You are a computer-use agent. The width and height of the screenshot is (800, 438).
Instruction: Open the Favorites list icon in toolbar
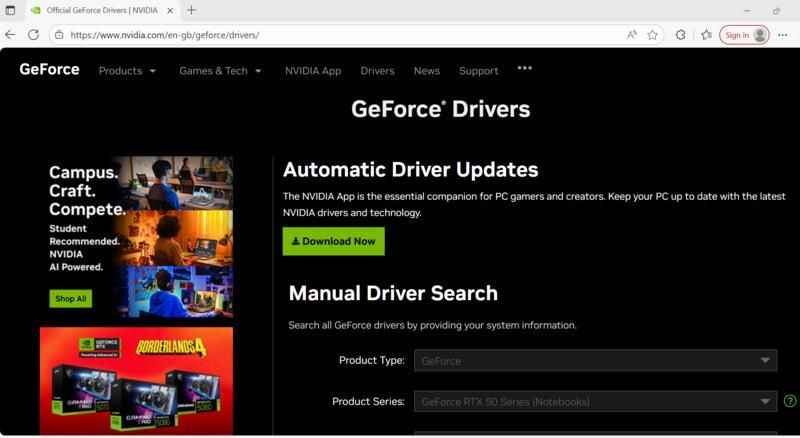706,35
